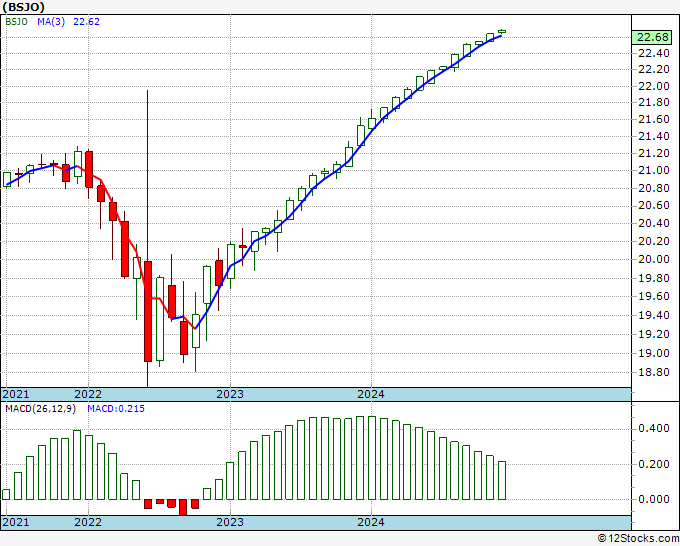Select the 19.40 price axis label

click(x=654, y=315)
